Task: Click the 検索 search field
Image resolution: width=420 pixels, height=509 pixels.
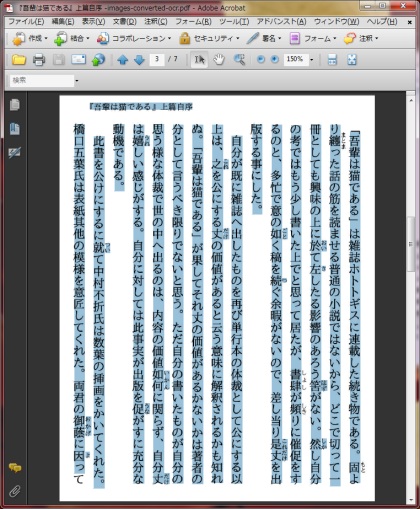Action: (42, 81)
